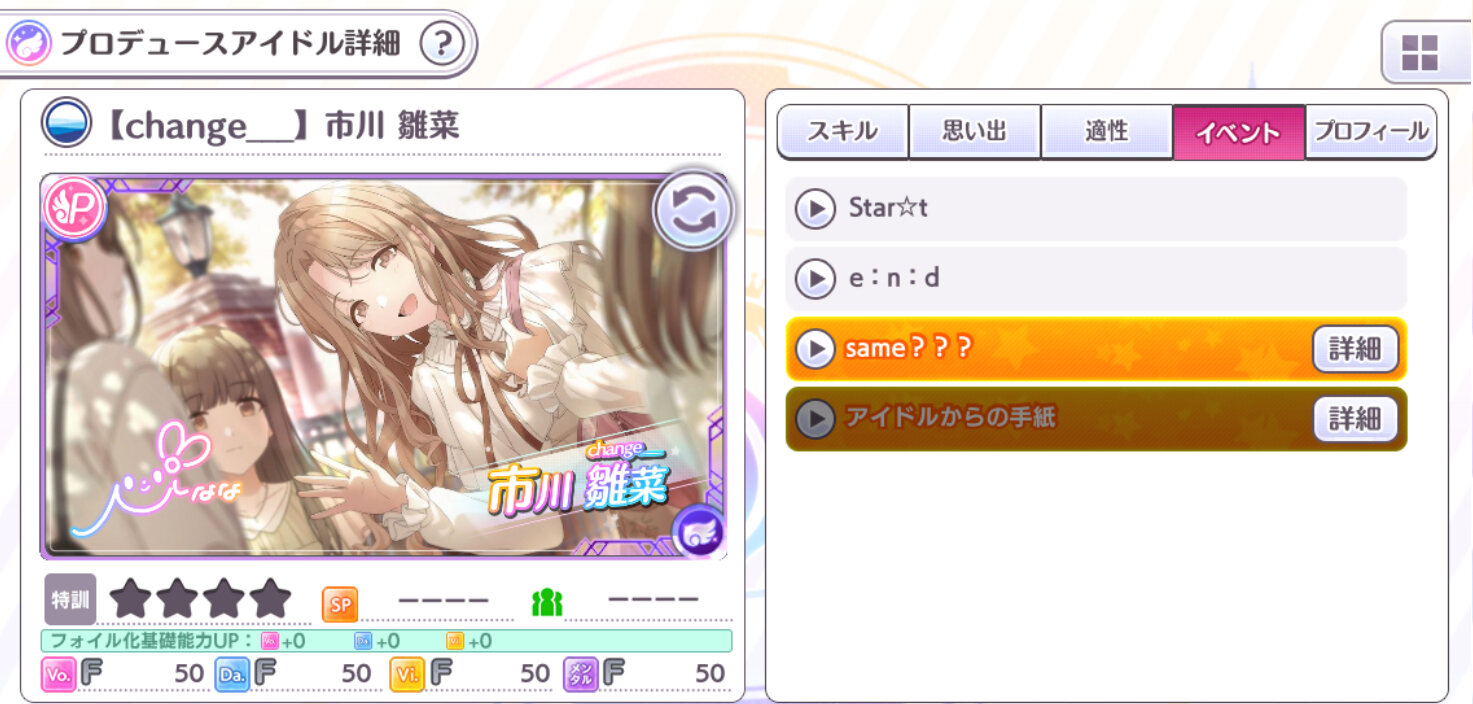Click the 特訓 star rating label
1473x704 pixels.
click(x=70, y=599)
